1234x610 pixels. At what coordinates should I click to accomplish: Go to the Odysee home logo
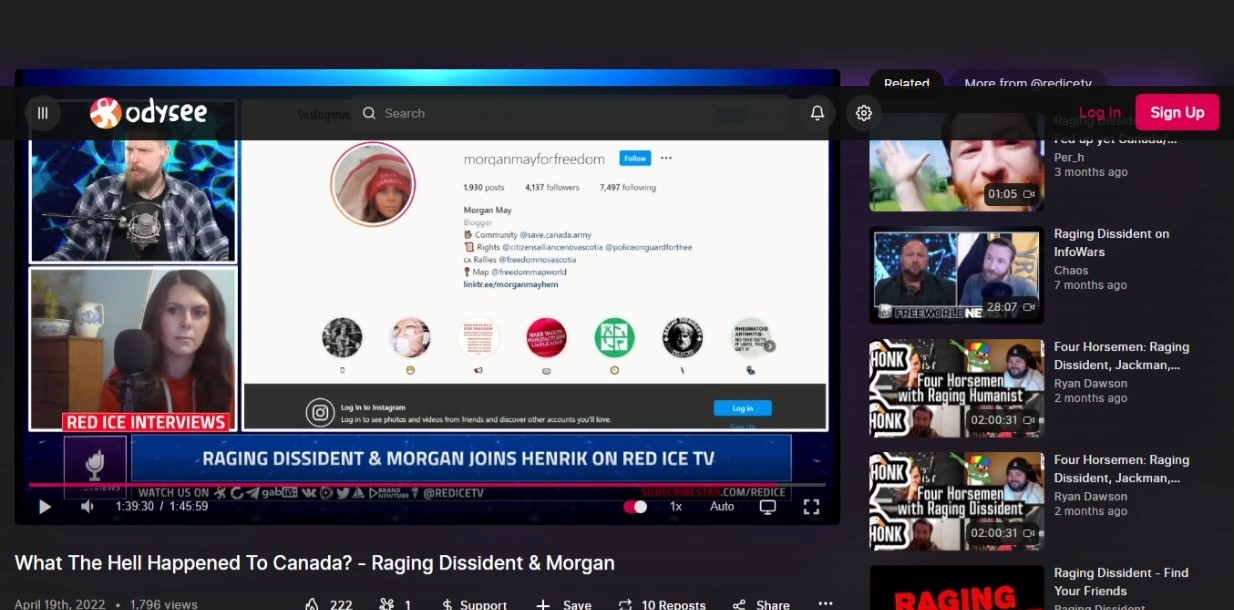pyautogui.click(x=149, y=113)
